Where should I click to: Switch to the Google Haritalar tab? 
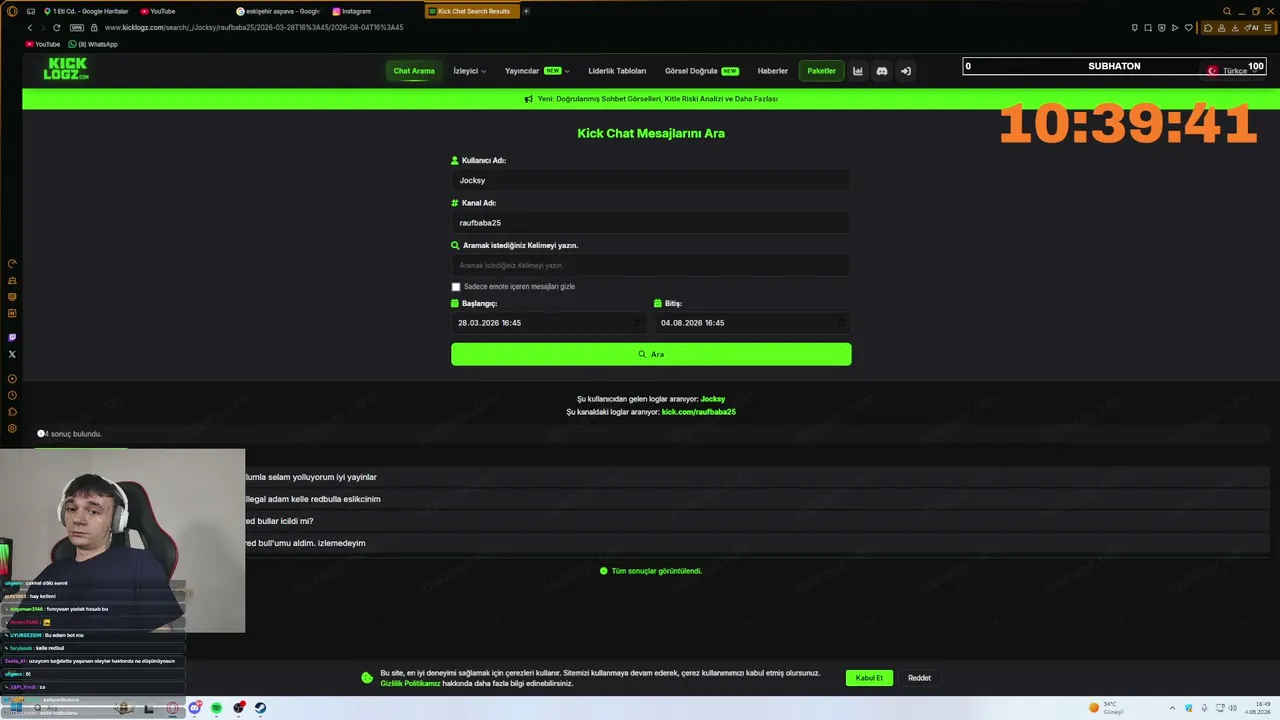(x=87, y=11)
